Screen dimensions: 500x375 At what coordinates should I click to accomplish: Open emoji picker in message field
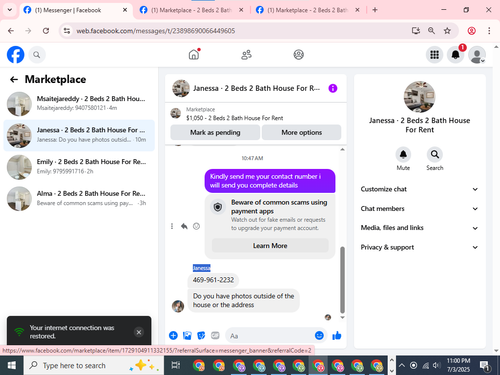tap(319, 335)
